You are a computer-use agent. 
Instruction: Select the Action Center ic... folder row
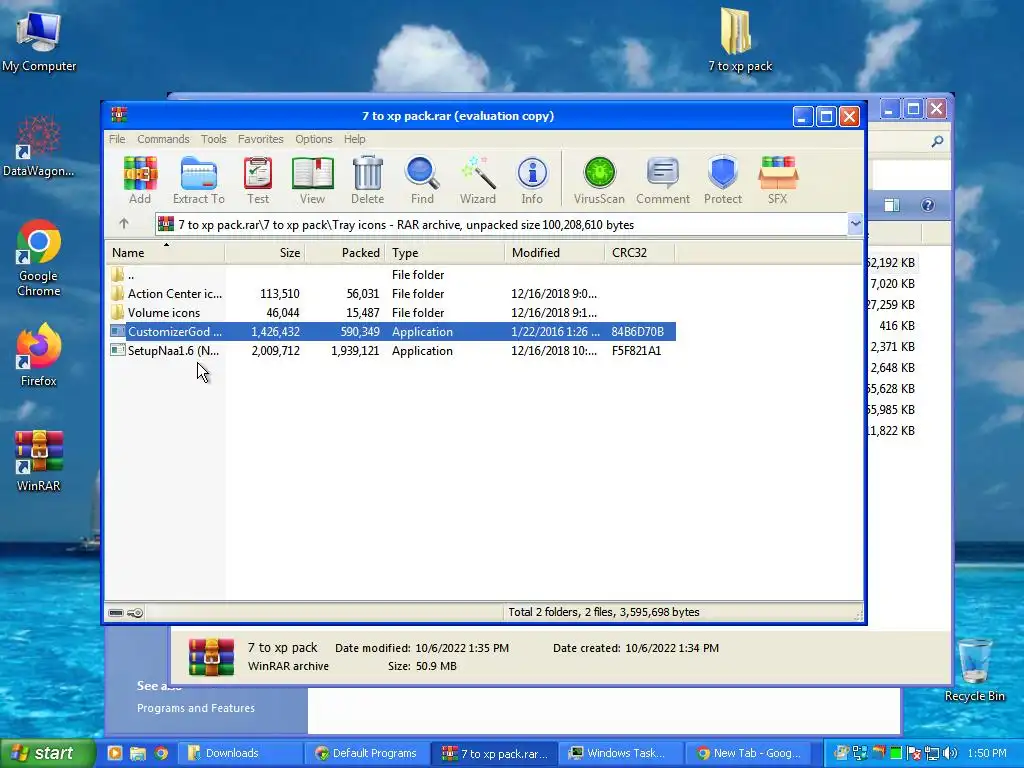392,294
